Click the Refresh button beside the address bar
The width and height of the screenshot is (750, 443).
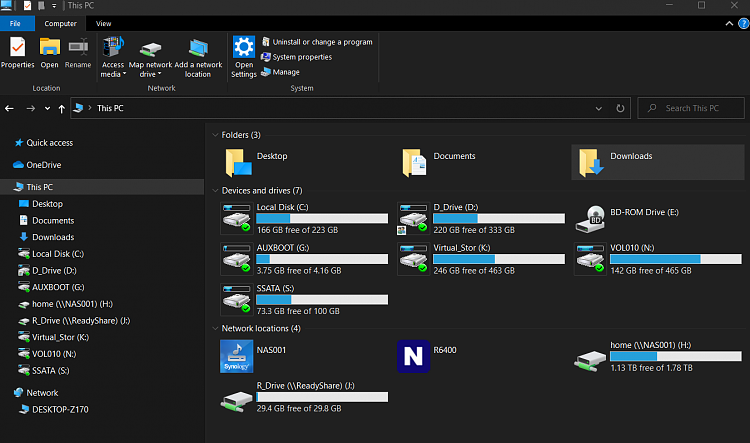coord(621,108)
